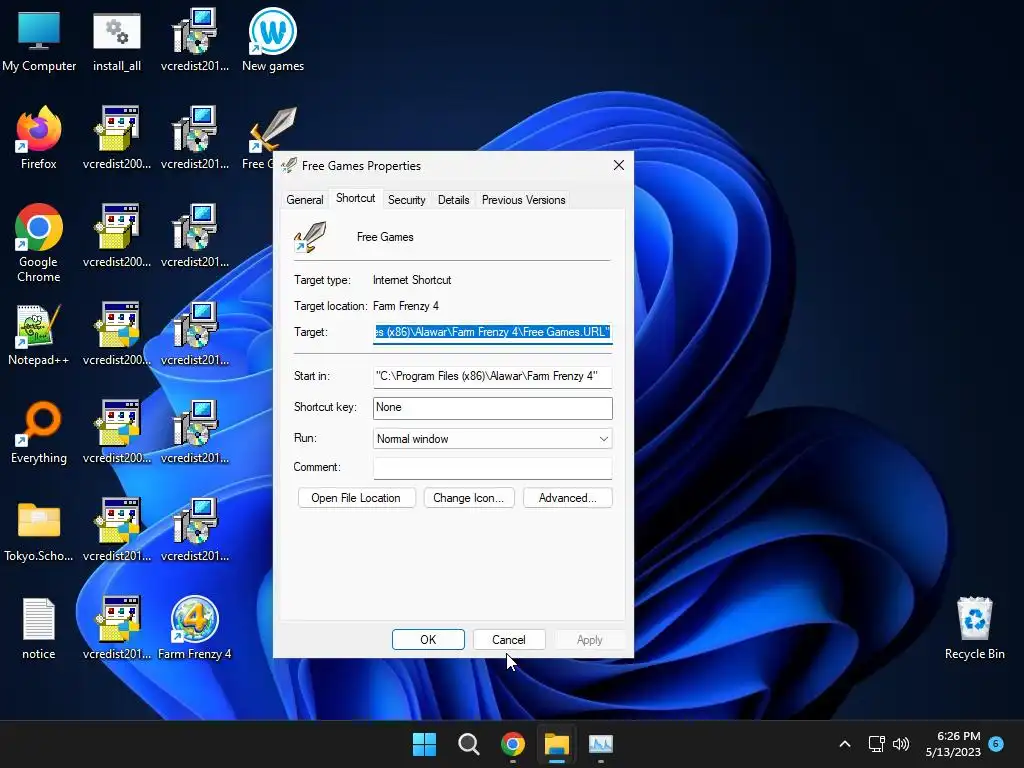Screen dimensions: 1024x768
Task: Select the Google Chrome desktop shortcut
Action: pyautogui.click(x=39, y=243)
